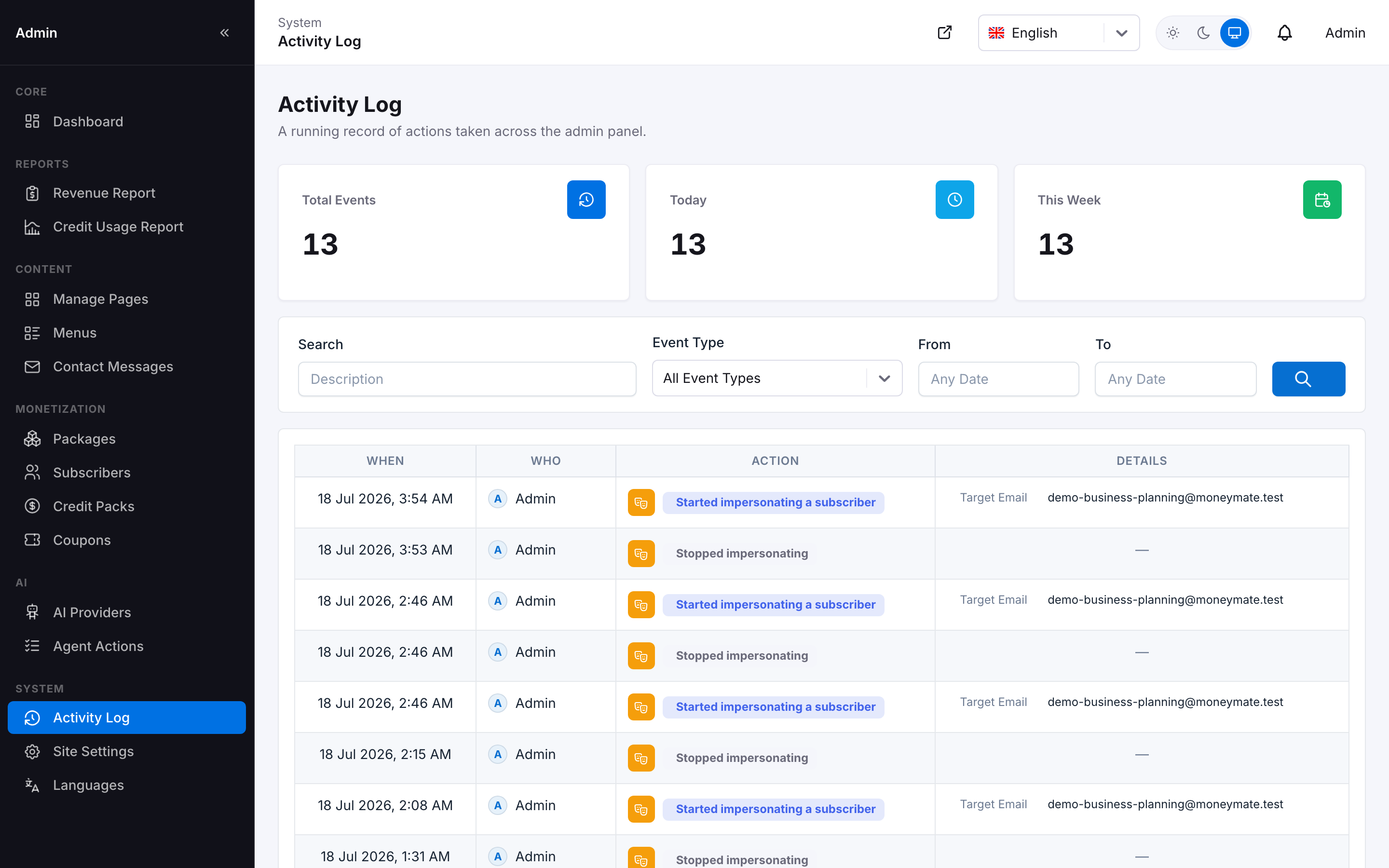The width and height of the screenshot is (1389, 868).
Task: Run search with the magnifier button
Action: (1308, 379)
